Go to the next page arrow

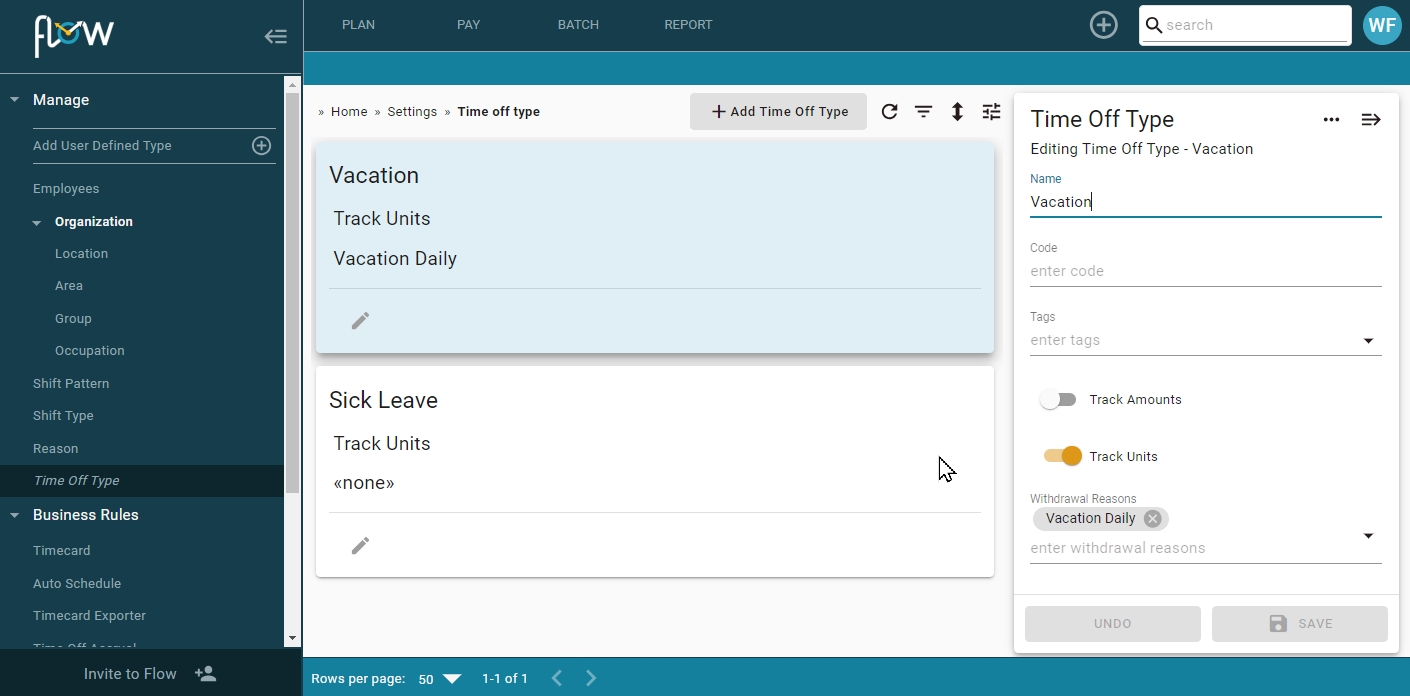point(591,678)
